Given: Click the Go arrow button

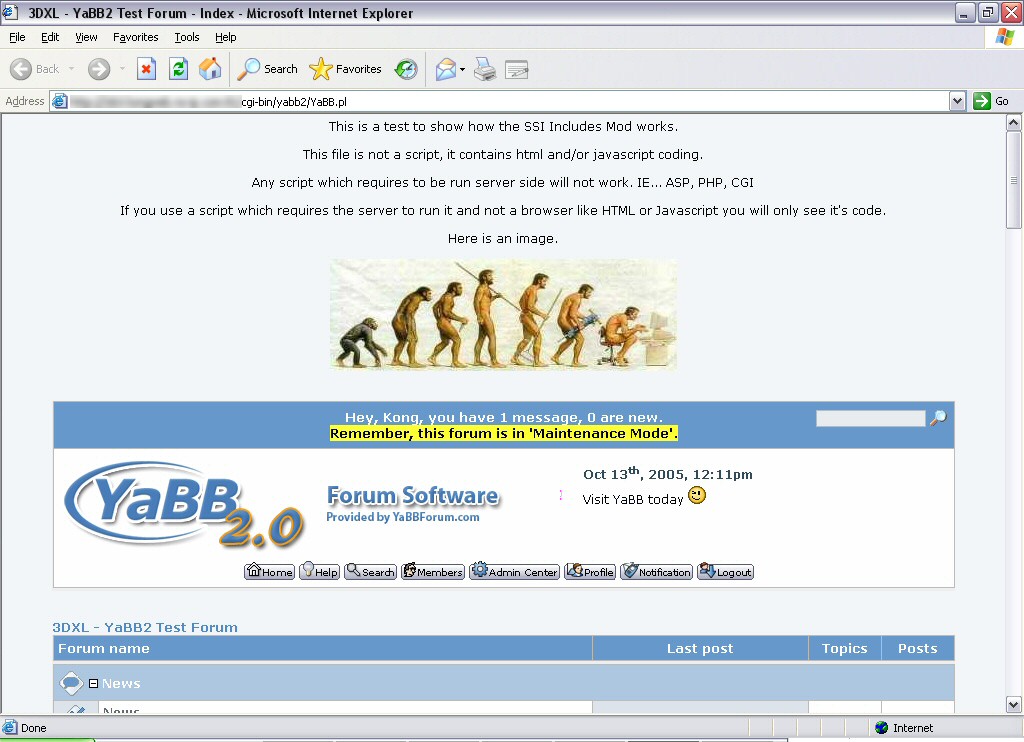Looking at the screenshot, I should point(991,101).
